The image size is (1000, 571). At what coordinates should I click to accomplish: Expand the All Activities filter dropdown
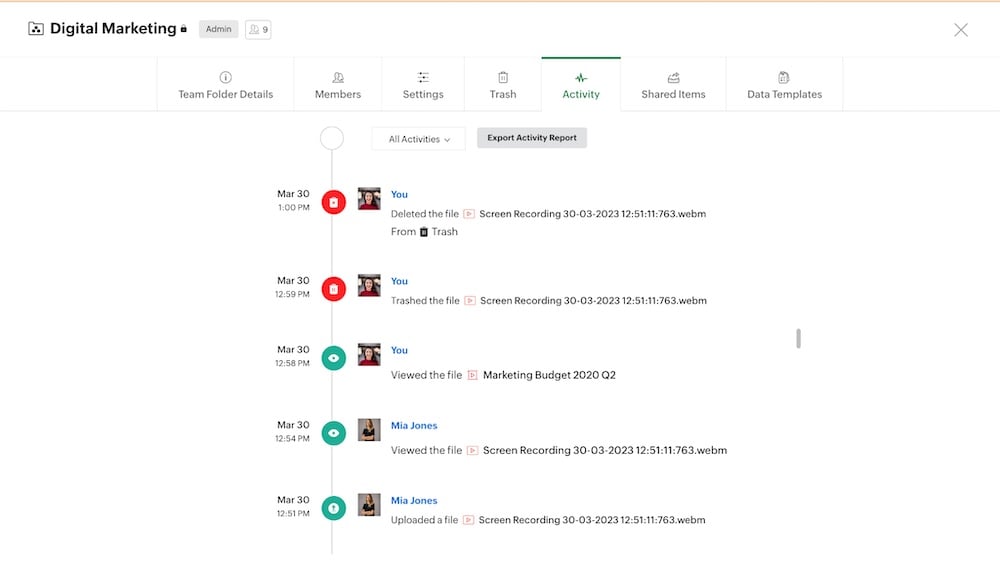(x=419, y=138)
